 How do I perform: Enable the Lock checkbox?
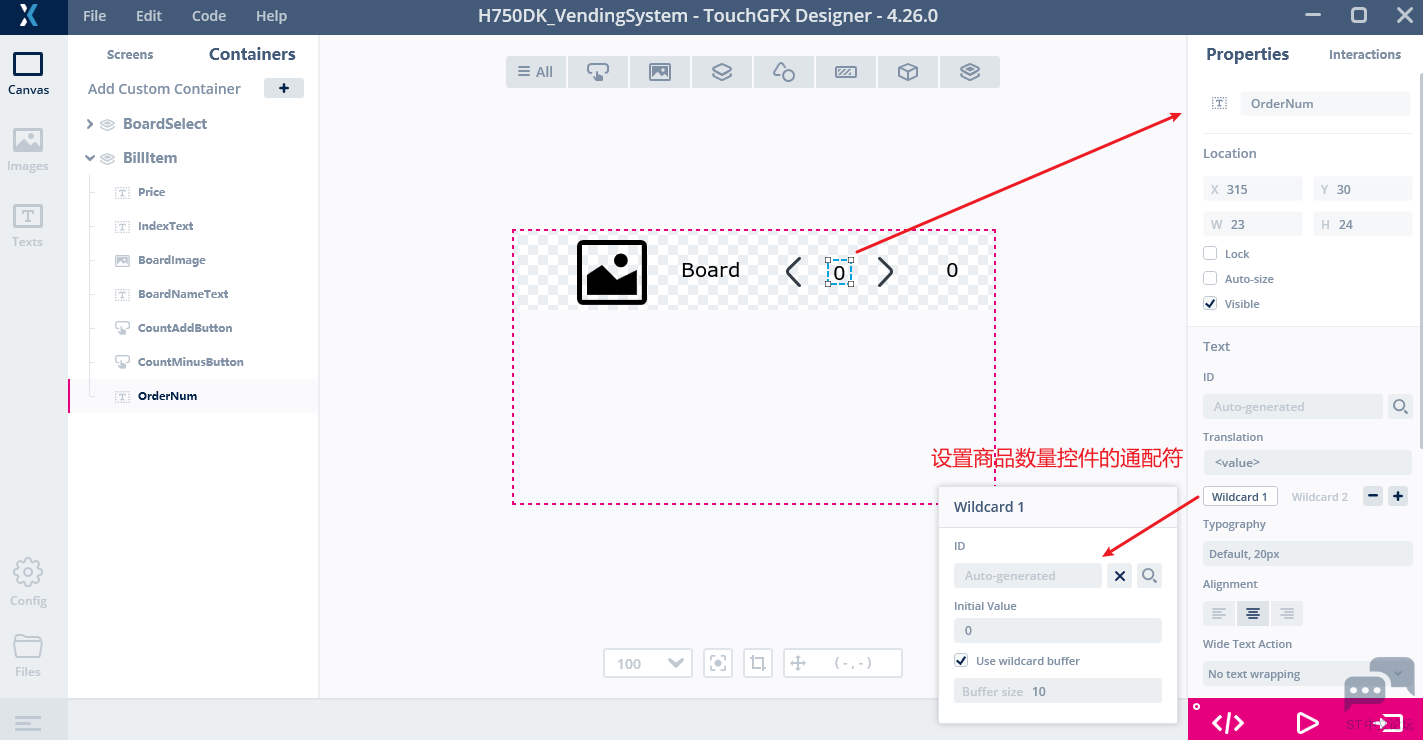(1210, 254)
